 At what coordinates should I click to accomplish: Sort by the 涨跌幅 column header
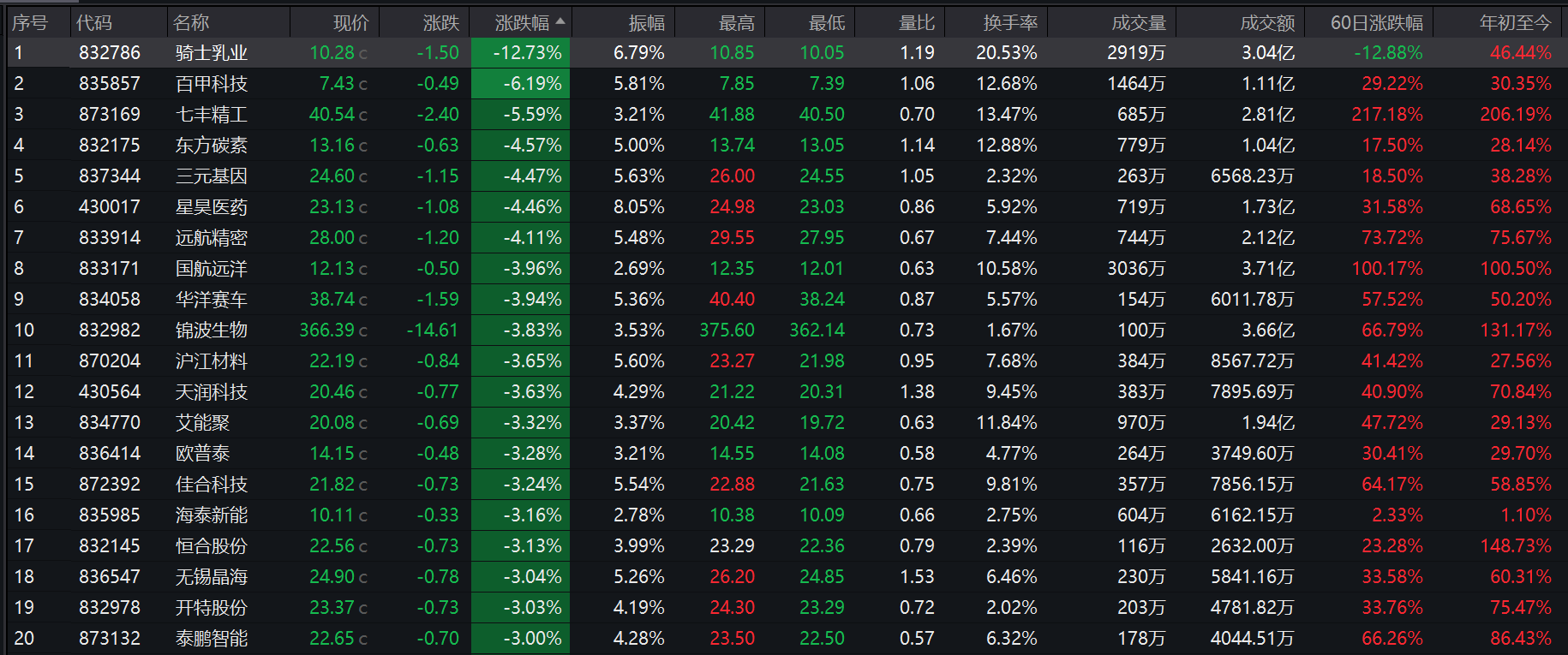tap(522, 23)
